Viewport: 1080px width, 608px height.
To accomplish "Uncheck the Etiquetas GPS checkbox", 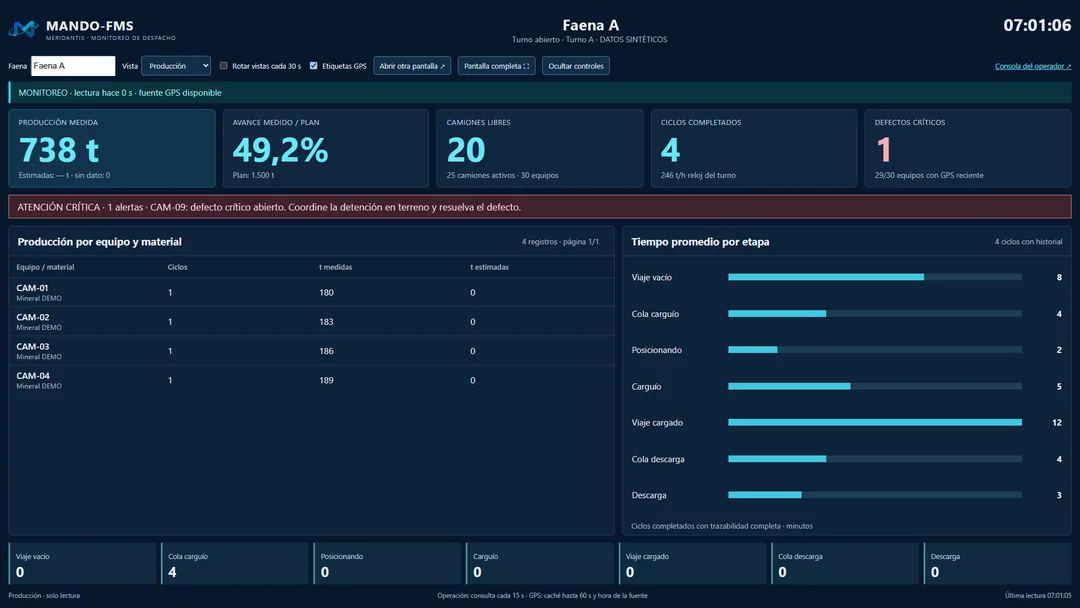I will click(x=313, y=66).
